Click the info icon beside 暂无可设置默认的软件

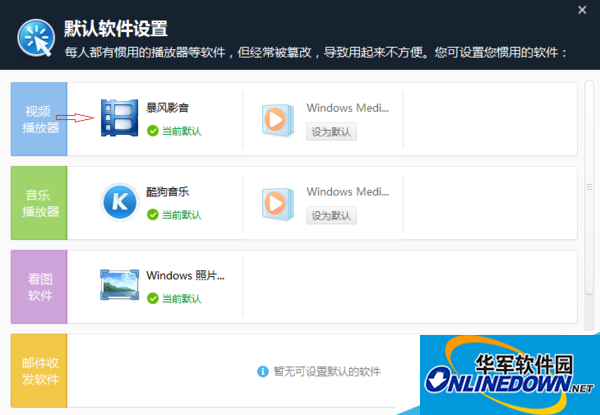point(263,371)
